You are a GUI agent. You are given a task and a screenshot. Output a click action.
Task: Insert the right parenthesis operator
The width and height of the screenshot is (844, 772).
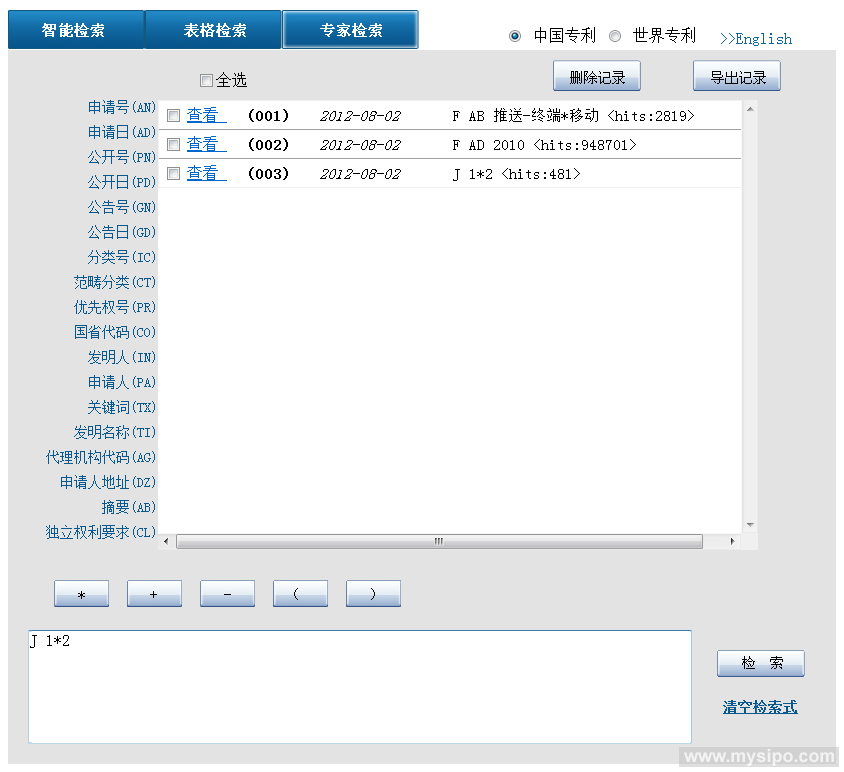pos(373,594)
